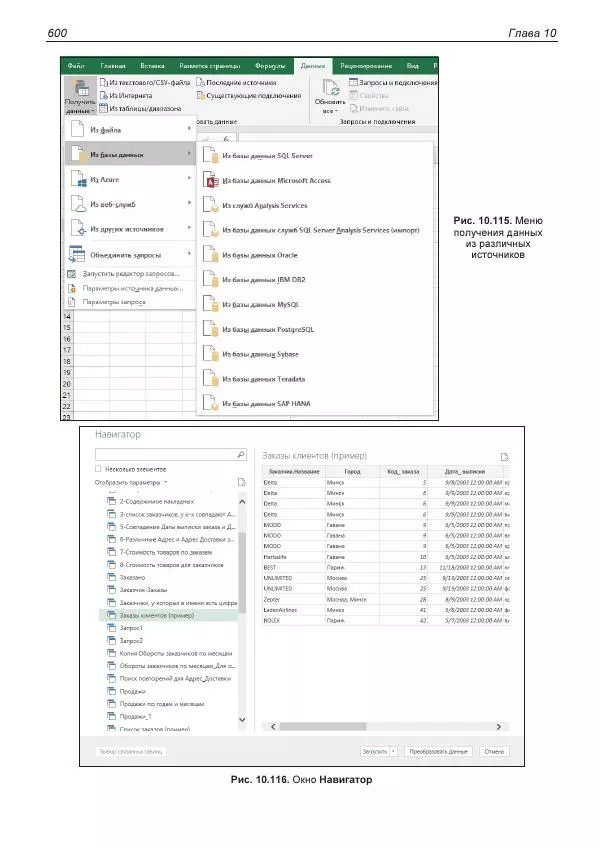Click Существующие подключения icon

pos(201,96)
